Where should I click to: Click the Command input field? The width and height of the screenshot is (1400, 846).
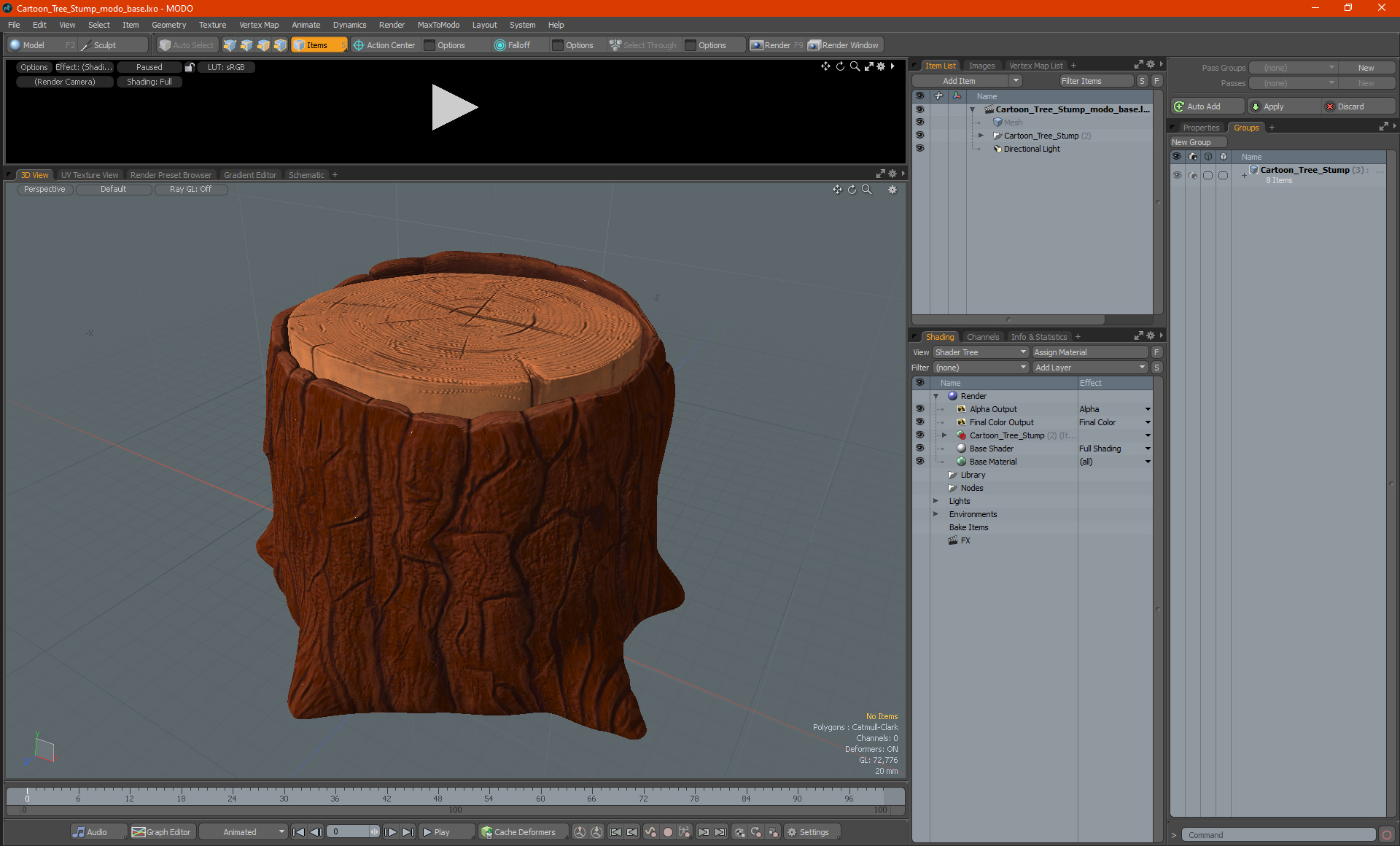click(1279, 835)
